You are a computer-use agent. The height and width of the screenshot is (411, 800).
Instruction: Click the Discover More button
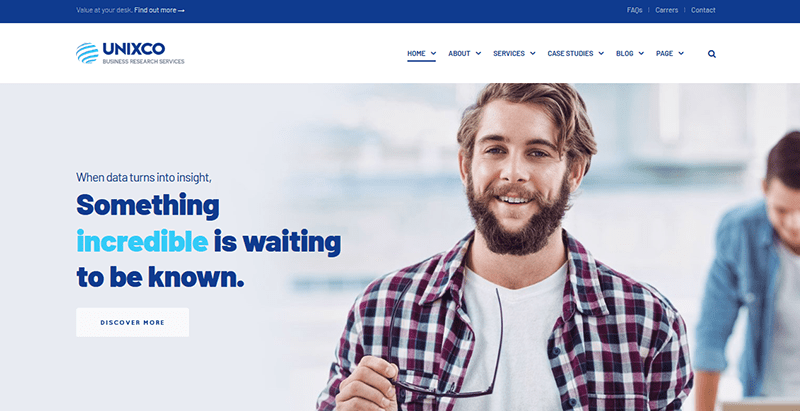click(x=133, y=322)
